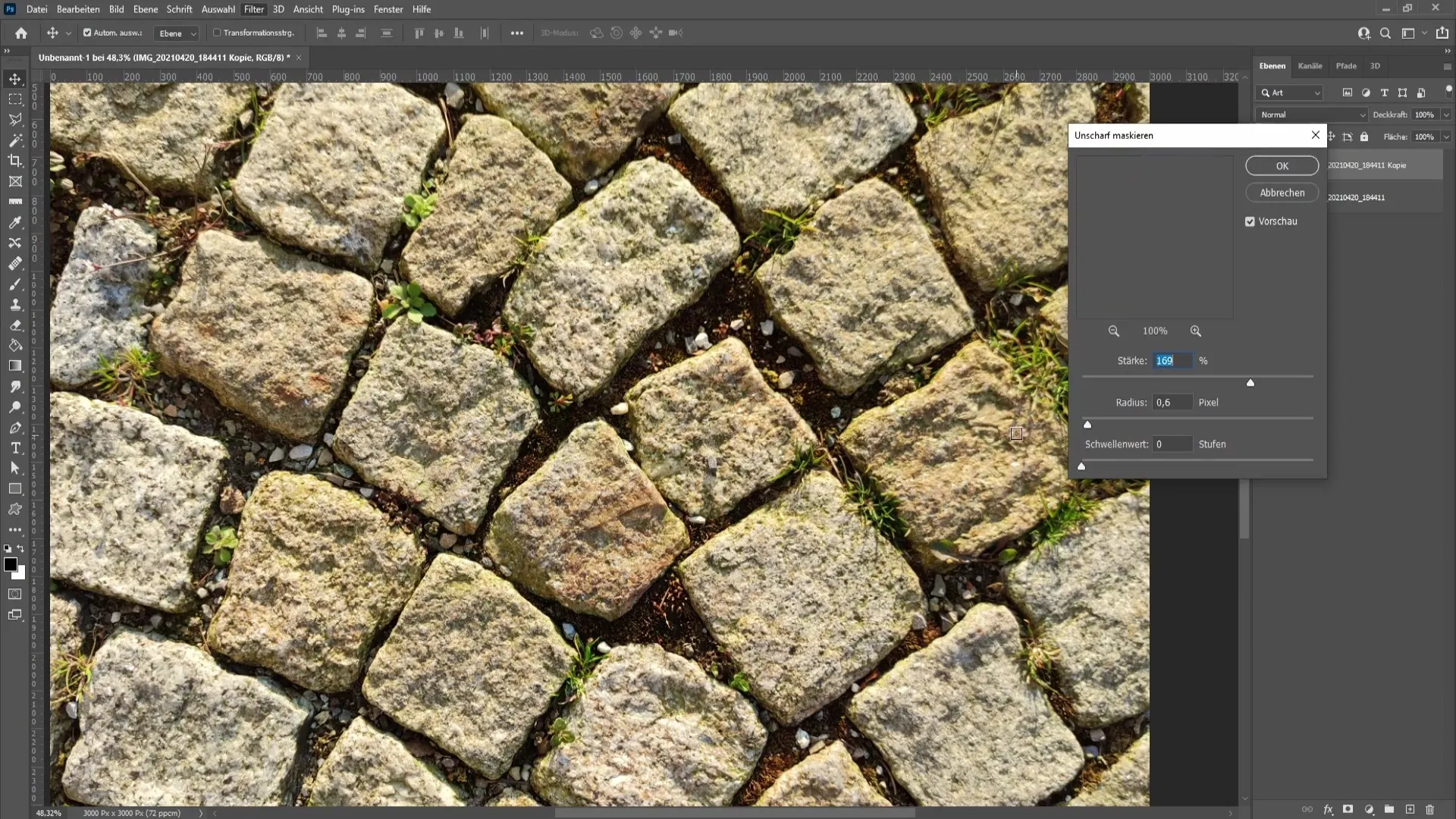The image size is (1456, 819).
Task: Select the Crop tool
Action: click(15, 161)
